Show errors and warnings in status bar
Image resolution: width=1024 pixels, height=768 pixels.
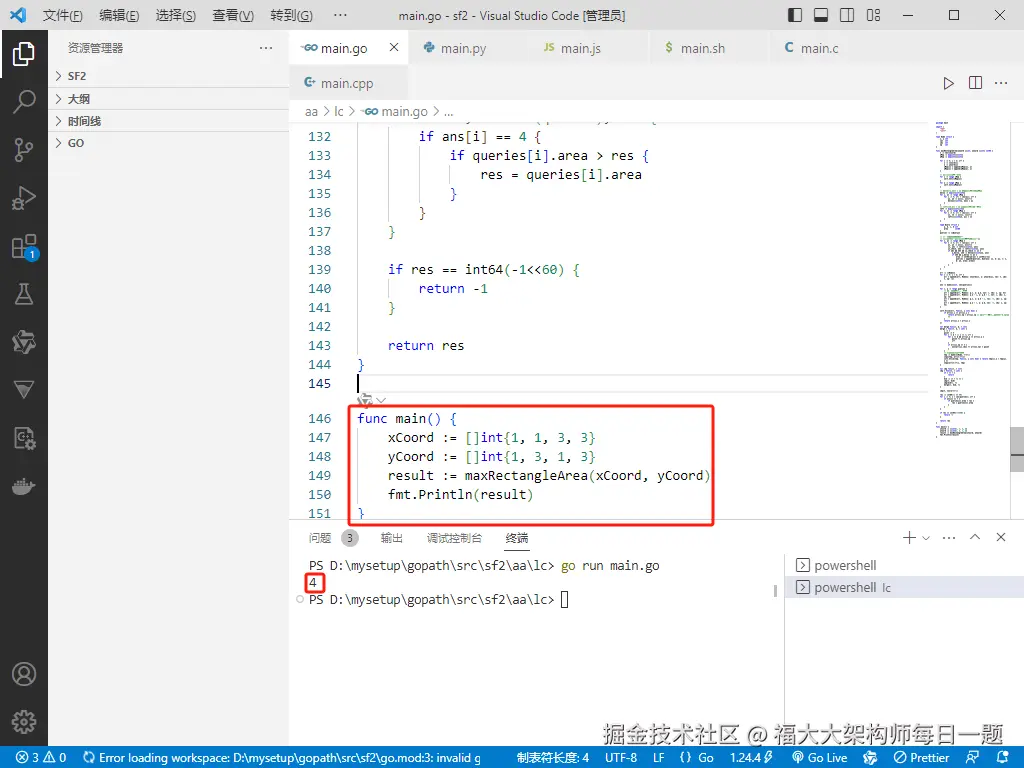pos(42,758)
